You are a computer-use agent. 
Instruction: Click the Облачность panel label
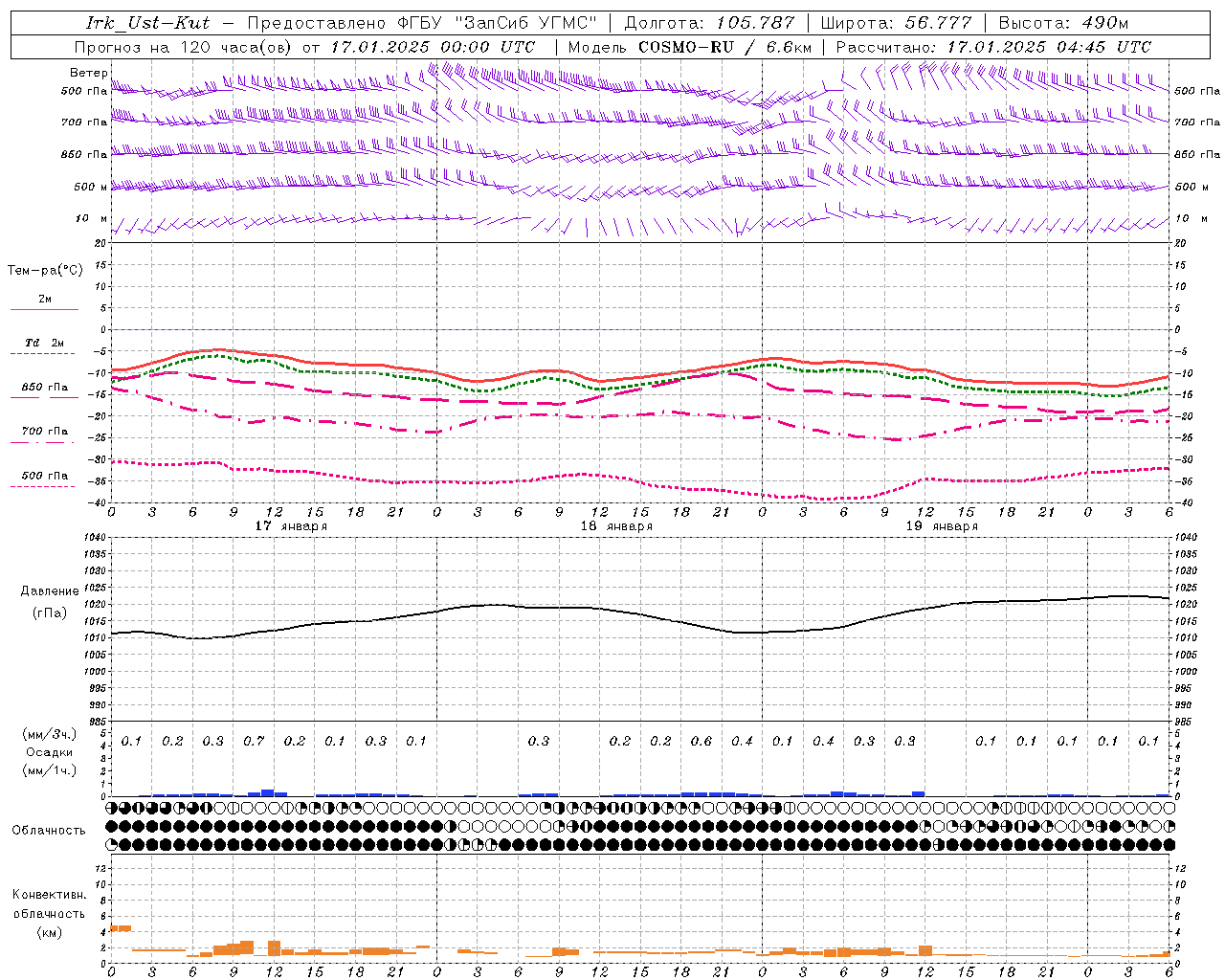click(49, 831)
